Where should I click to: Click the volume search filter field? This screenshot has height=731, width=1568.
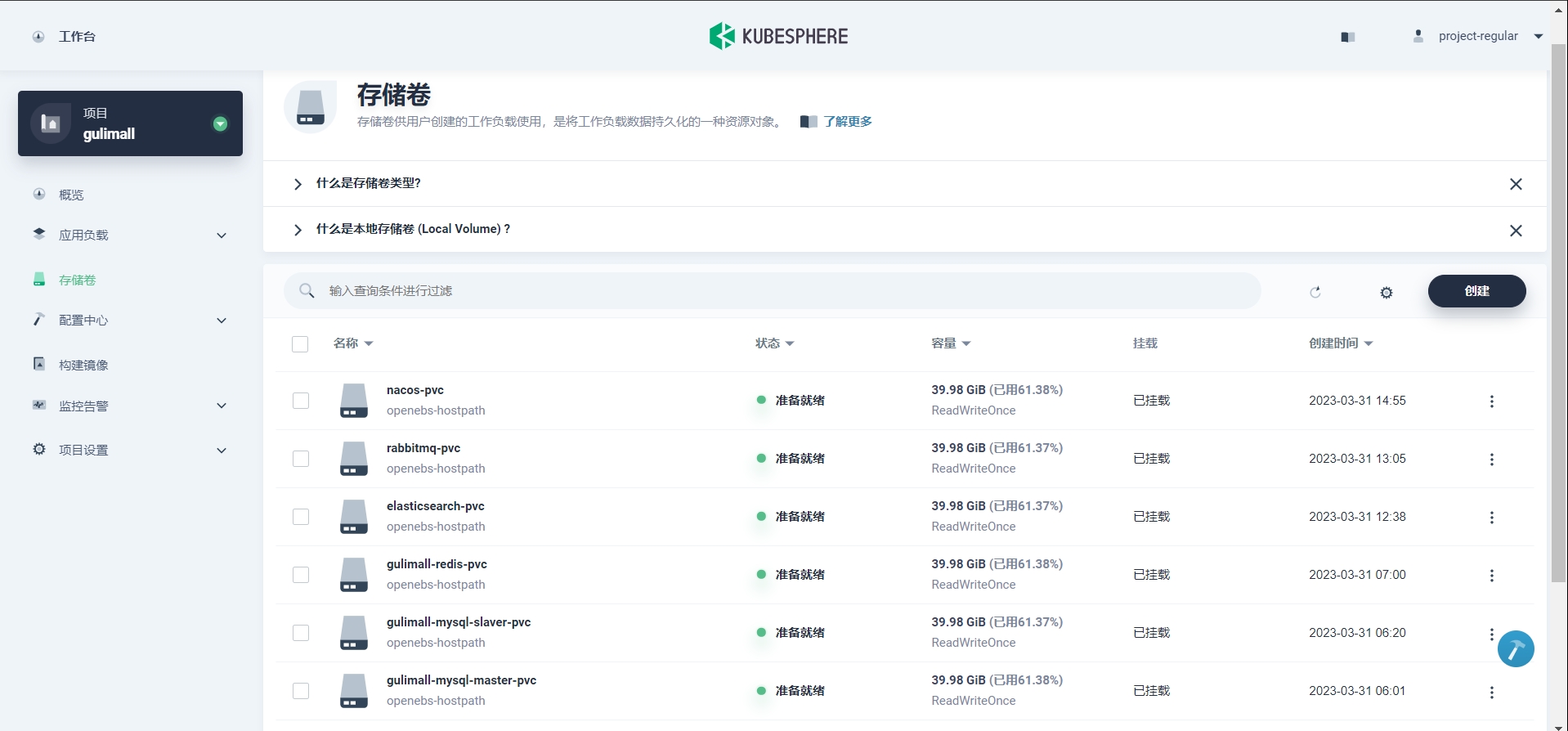coord(772,291)
